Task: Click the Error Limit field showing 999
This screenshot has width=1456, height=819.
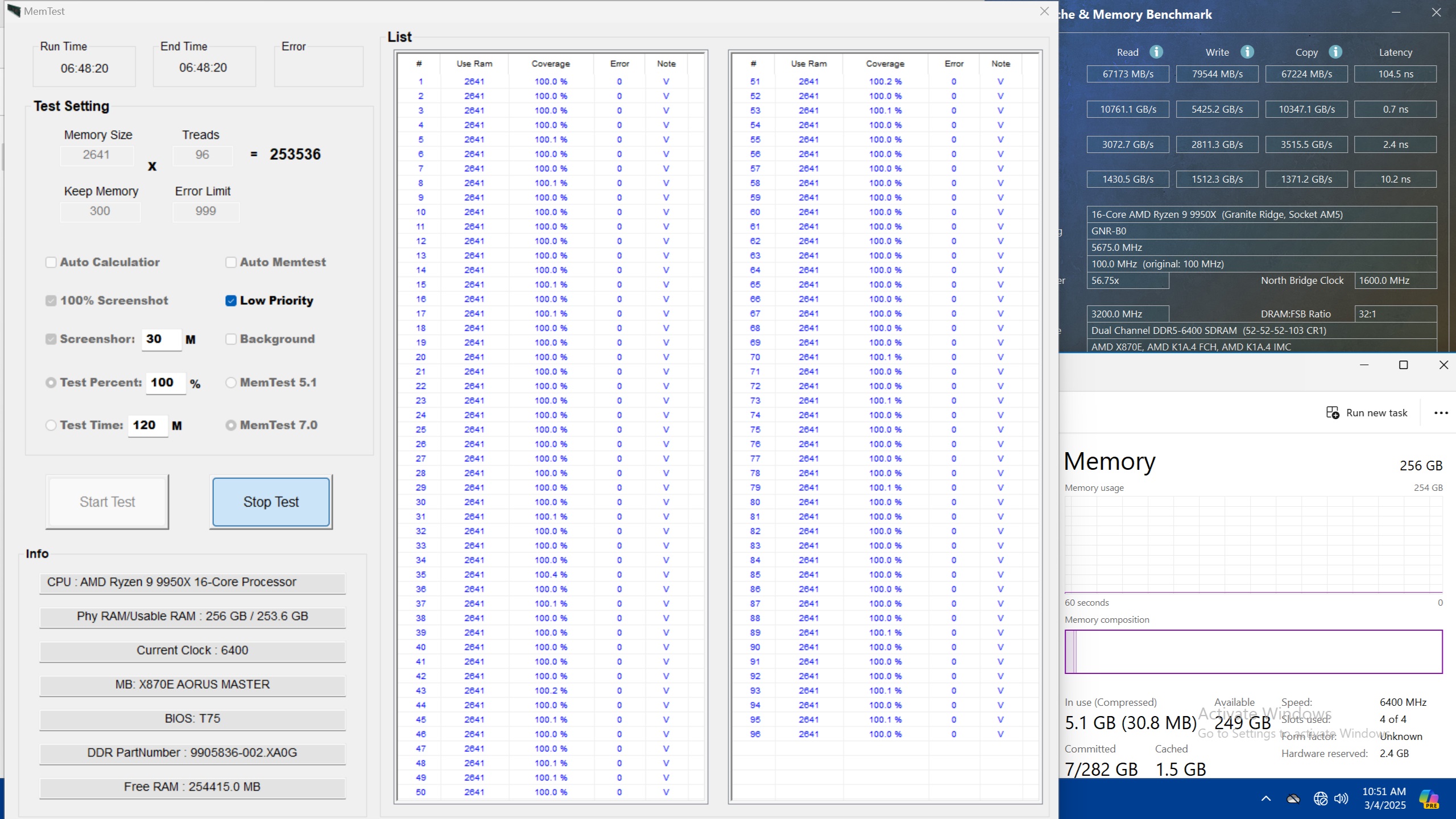Action: (x=206, y=211)
